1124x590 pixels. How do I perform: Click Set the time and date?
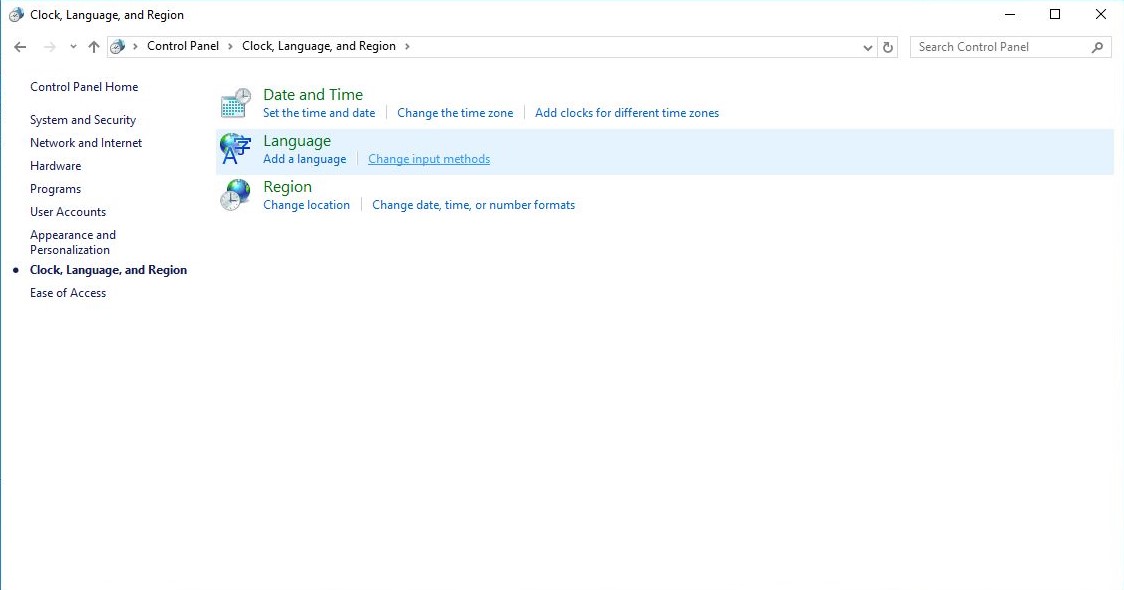click(x=319, y=113)
